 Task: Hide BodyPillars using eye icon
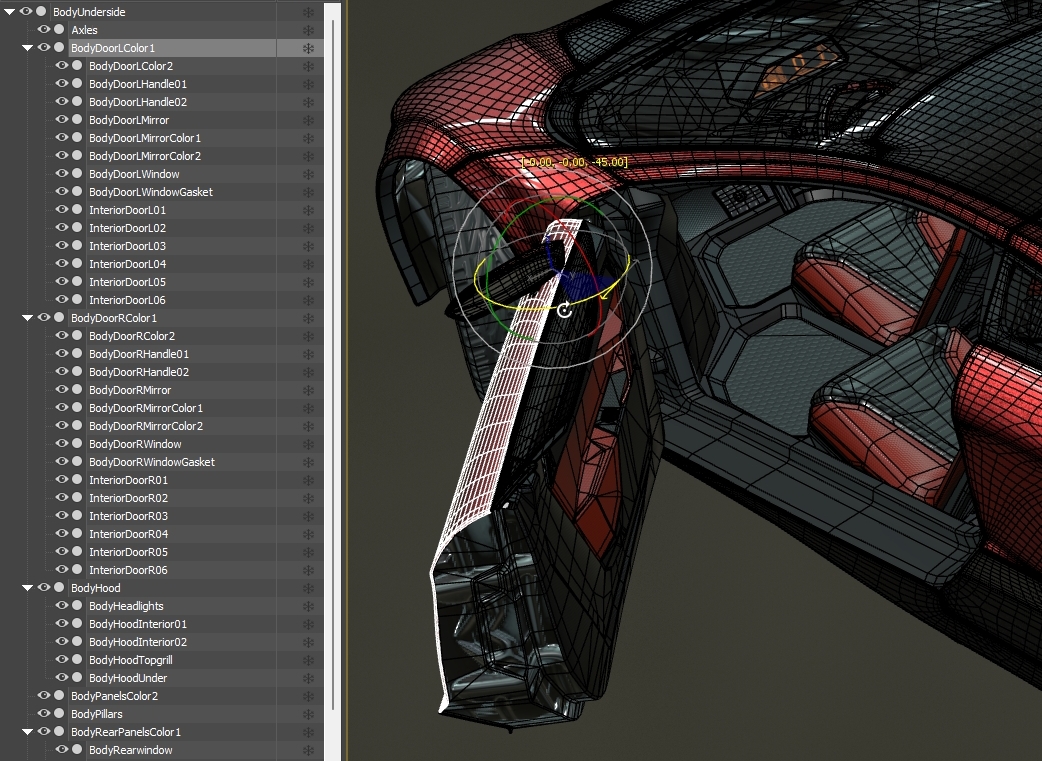[44, 713]
